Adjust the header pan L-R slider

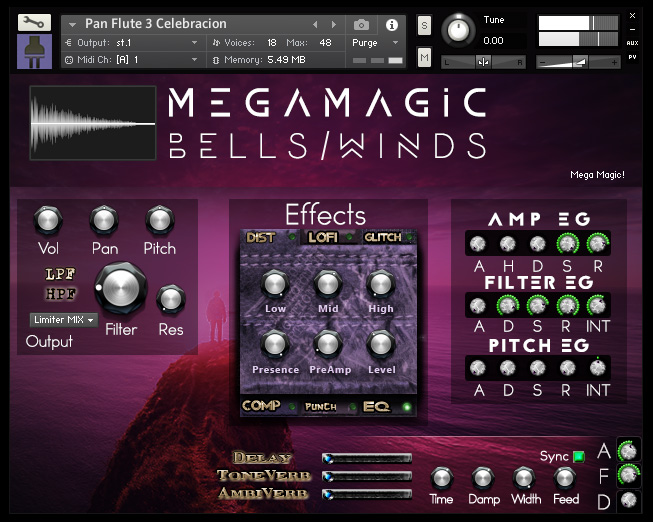coord(484,62)
